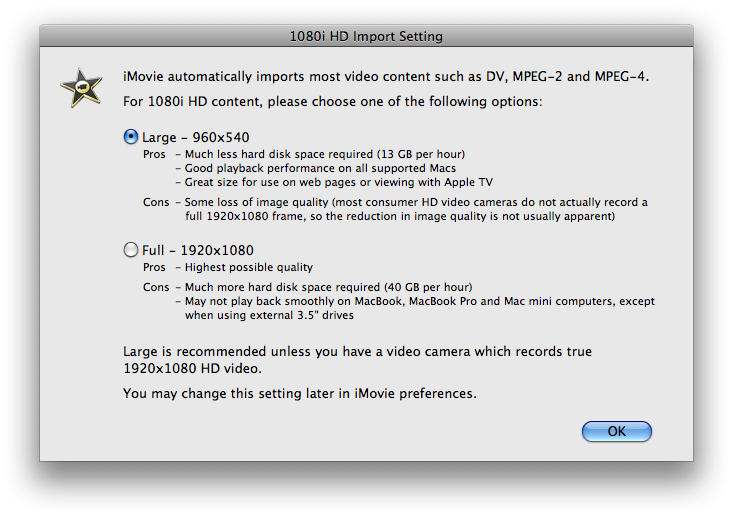Select the Full 1920x1080 radio button
Viewport: 733px width, 516px height.
coord(131,250)
